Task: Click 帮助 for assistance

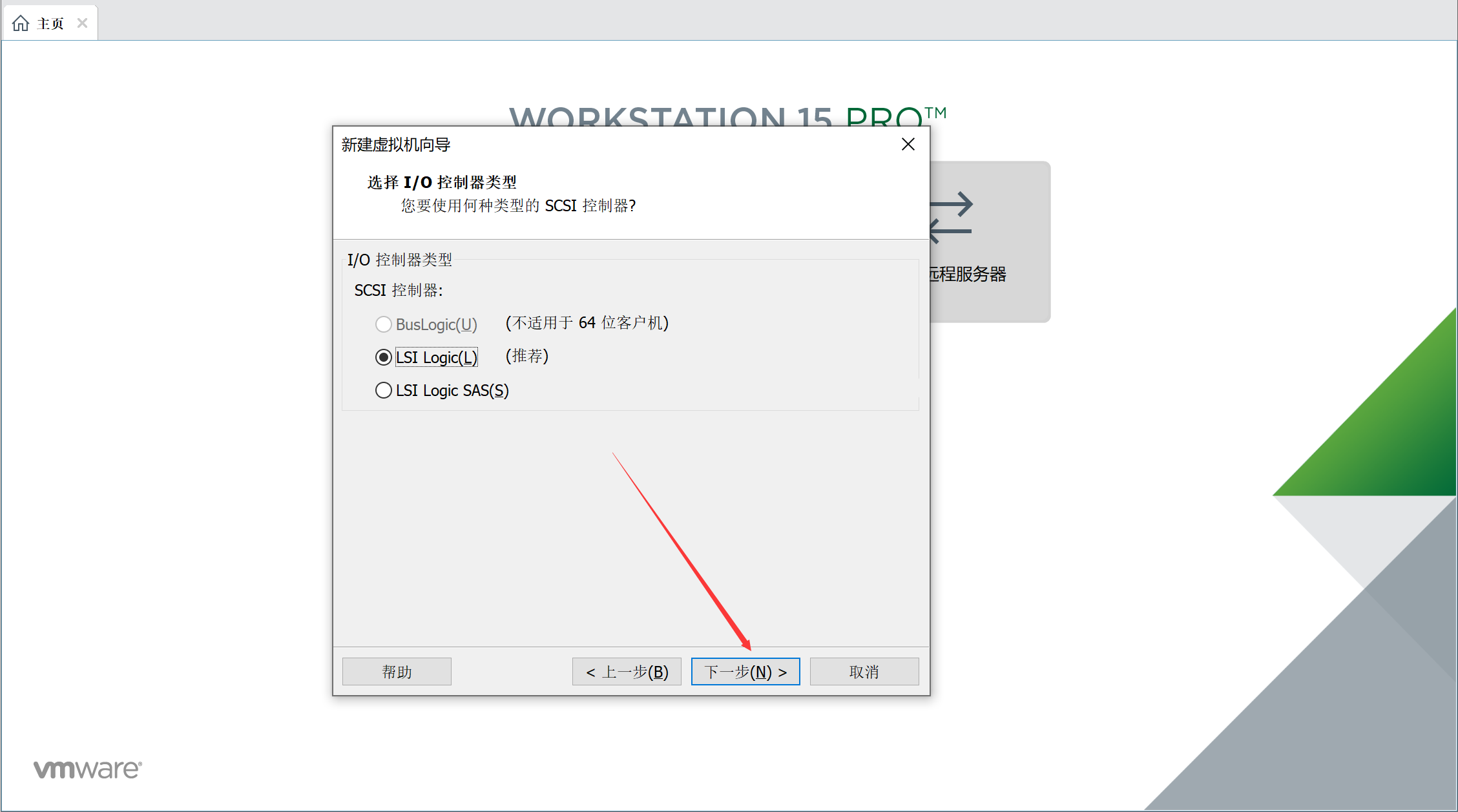Action: (396, 671)
